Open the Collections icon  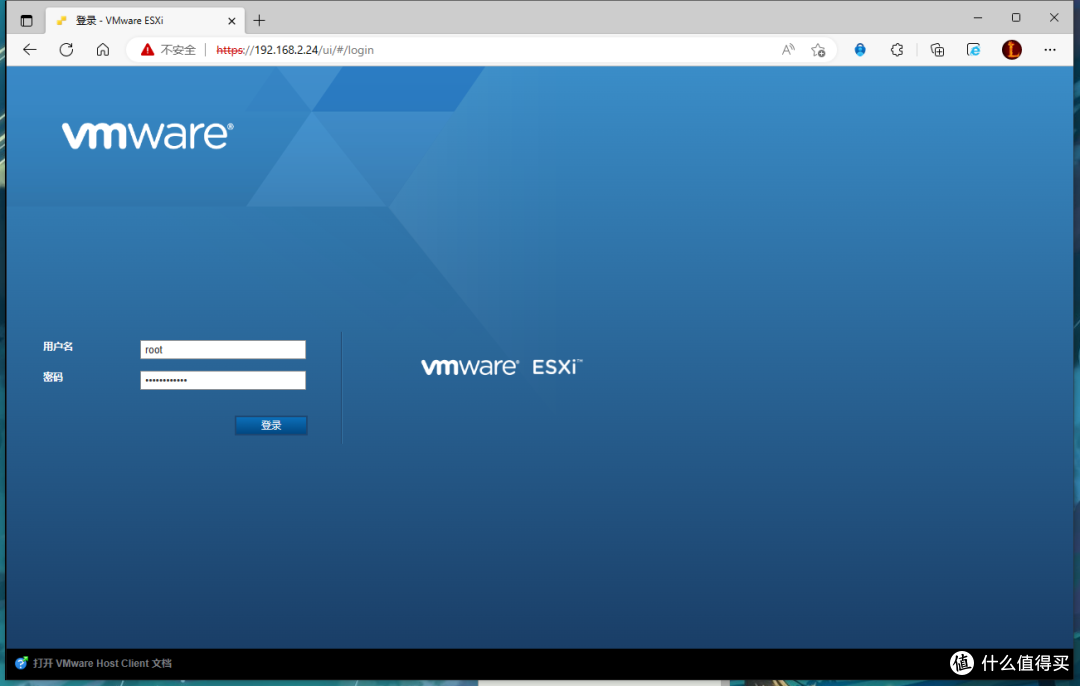click(x=937, y=49)
